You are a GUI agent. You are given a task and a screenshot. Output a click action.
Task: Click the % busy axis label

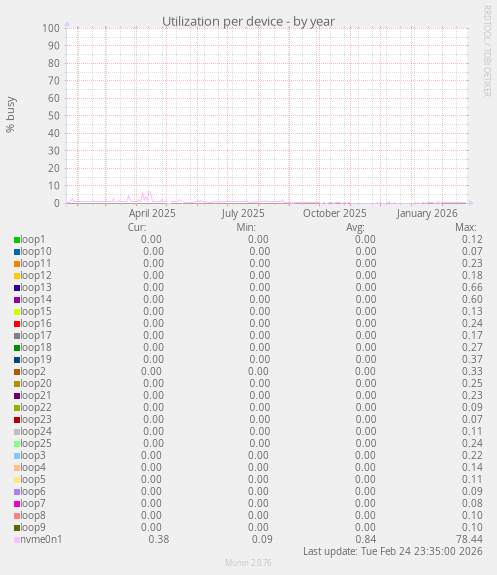click(x=11, y=114)
